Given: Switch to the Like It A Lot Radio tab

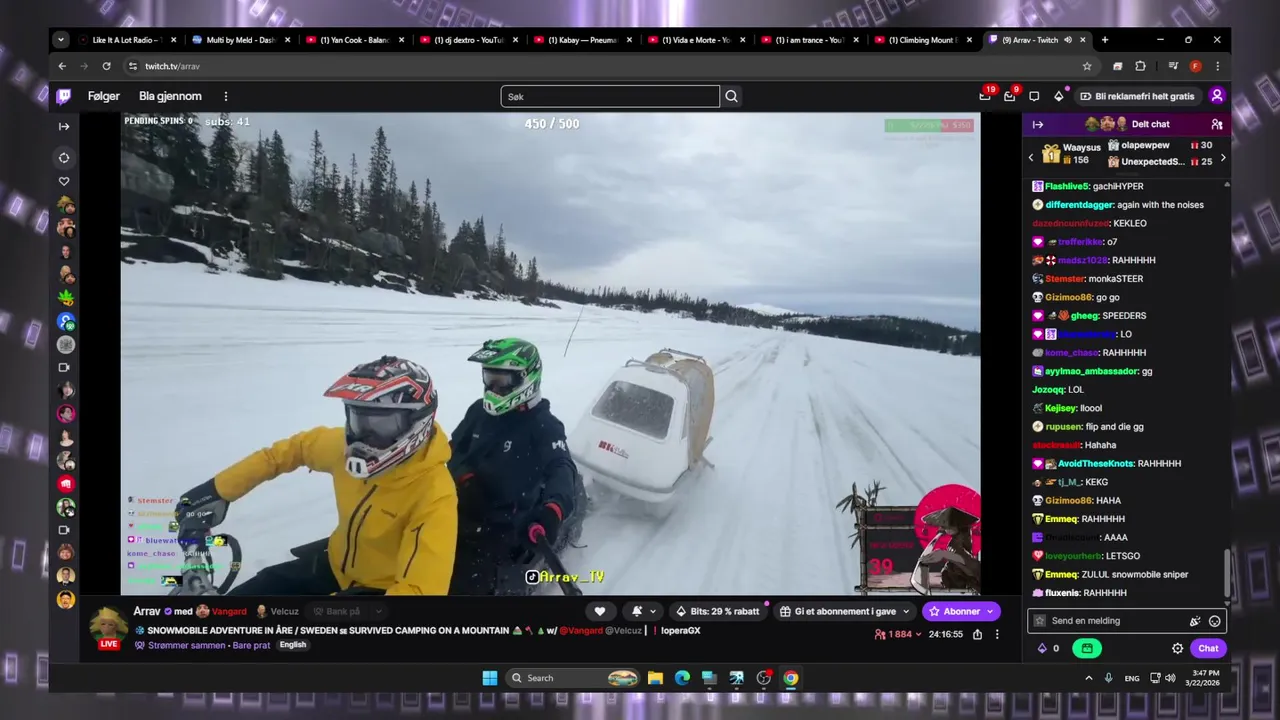Looking at the screenshot, I should click(126, 40).
